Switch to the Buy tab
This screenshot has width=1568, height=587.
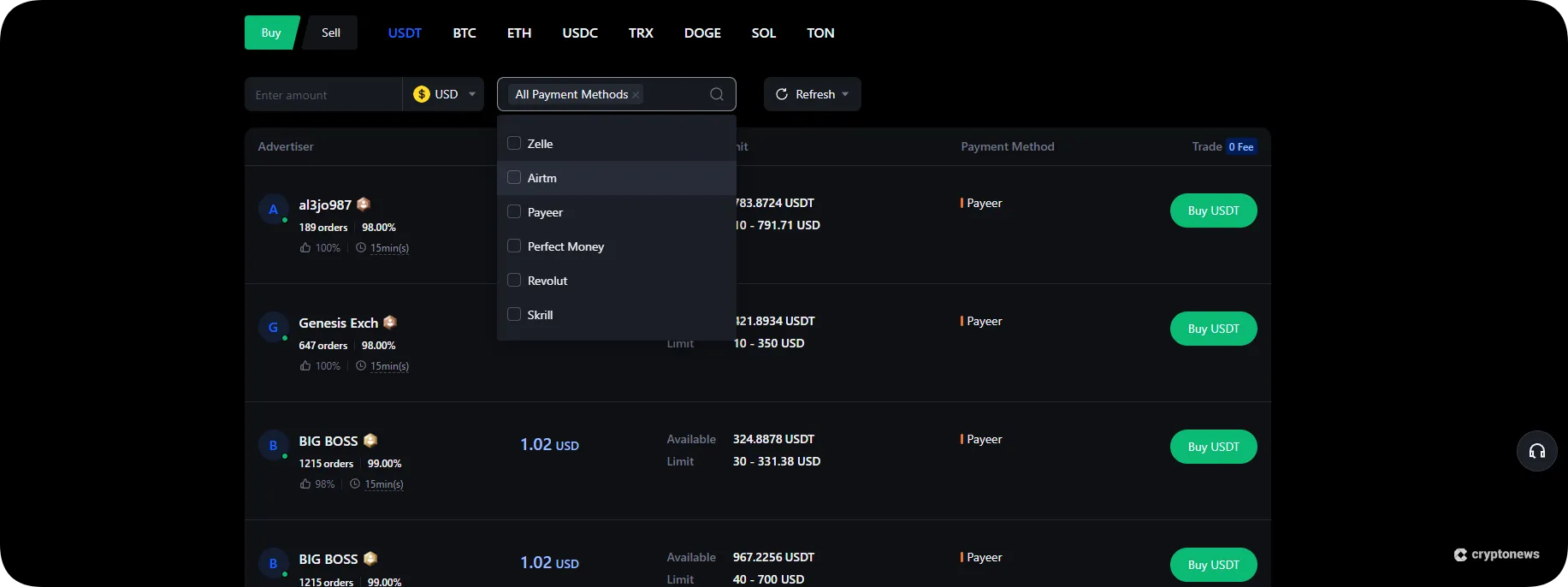[x=271, y=33]
